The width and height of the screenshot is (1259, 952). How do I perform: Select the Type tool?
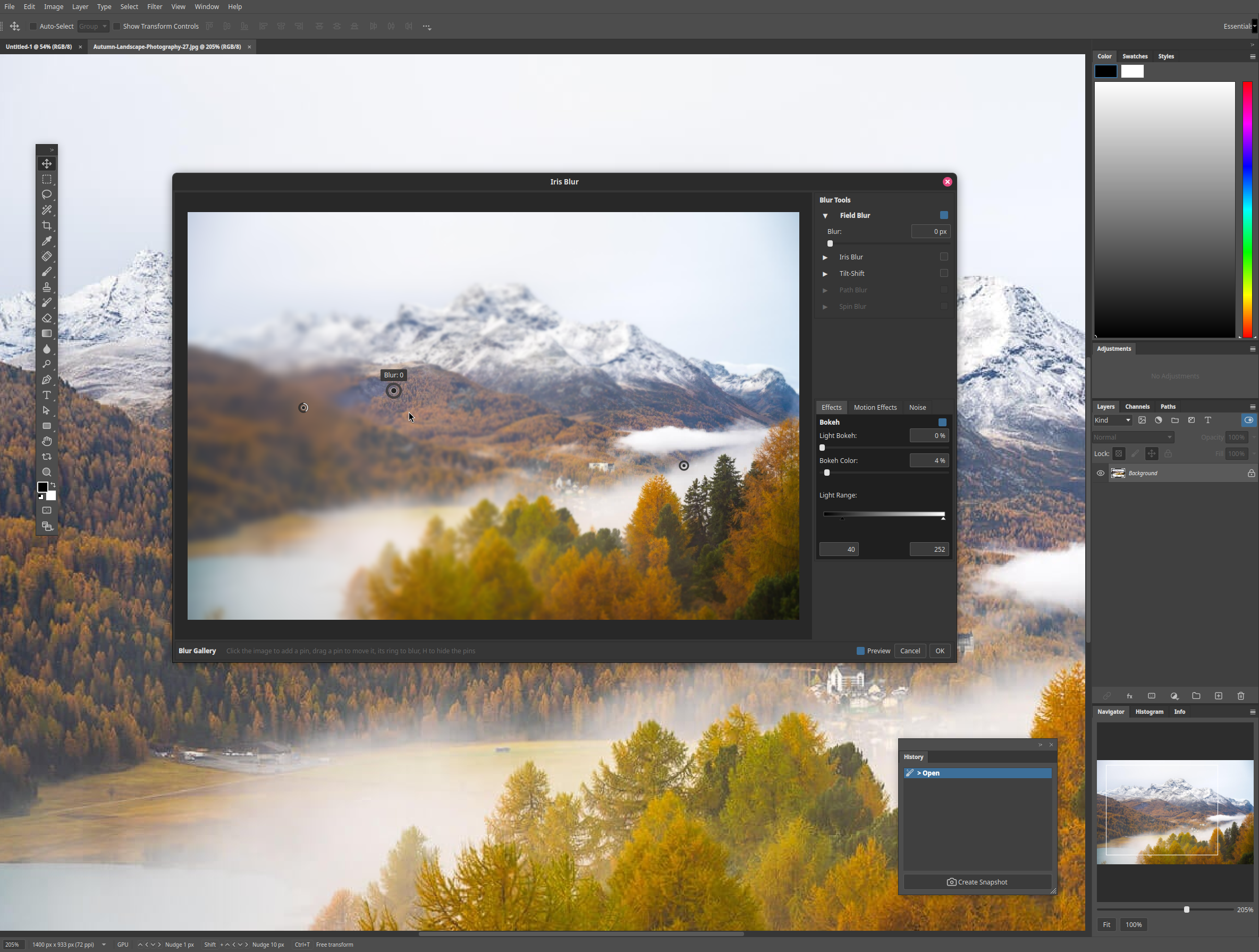click(47, 395)
